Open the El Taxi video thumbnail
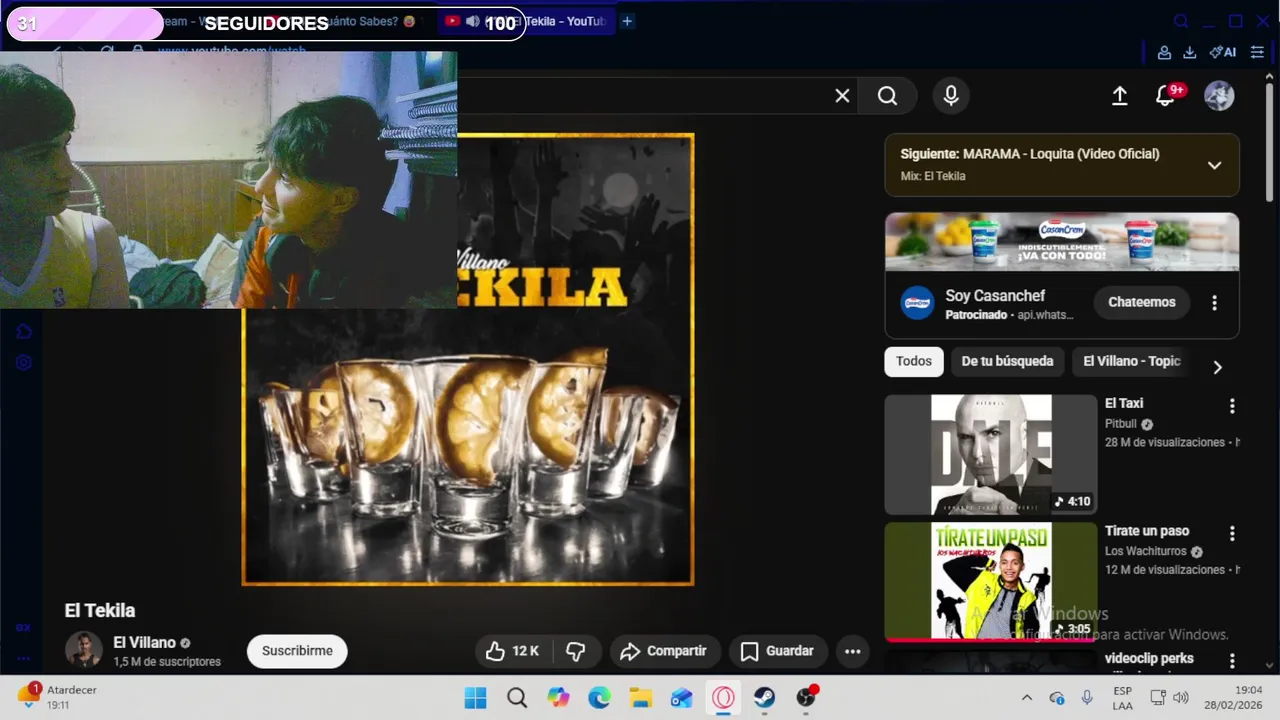The height and width of the screenshot is (720, 1280). coord(991,455)
